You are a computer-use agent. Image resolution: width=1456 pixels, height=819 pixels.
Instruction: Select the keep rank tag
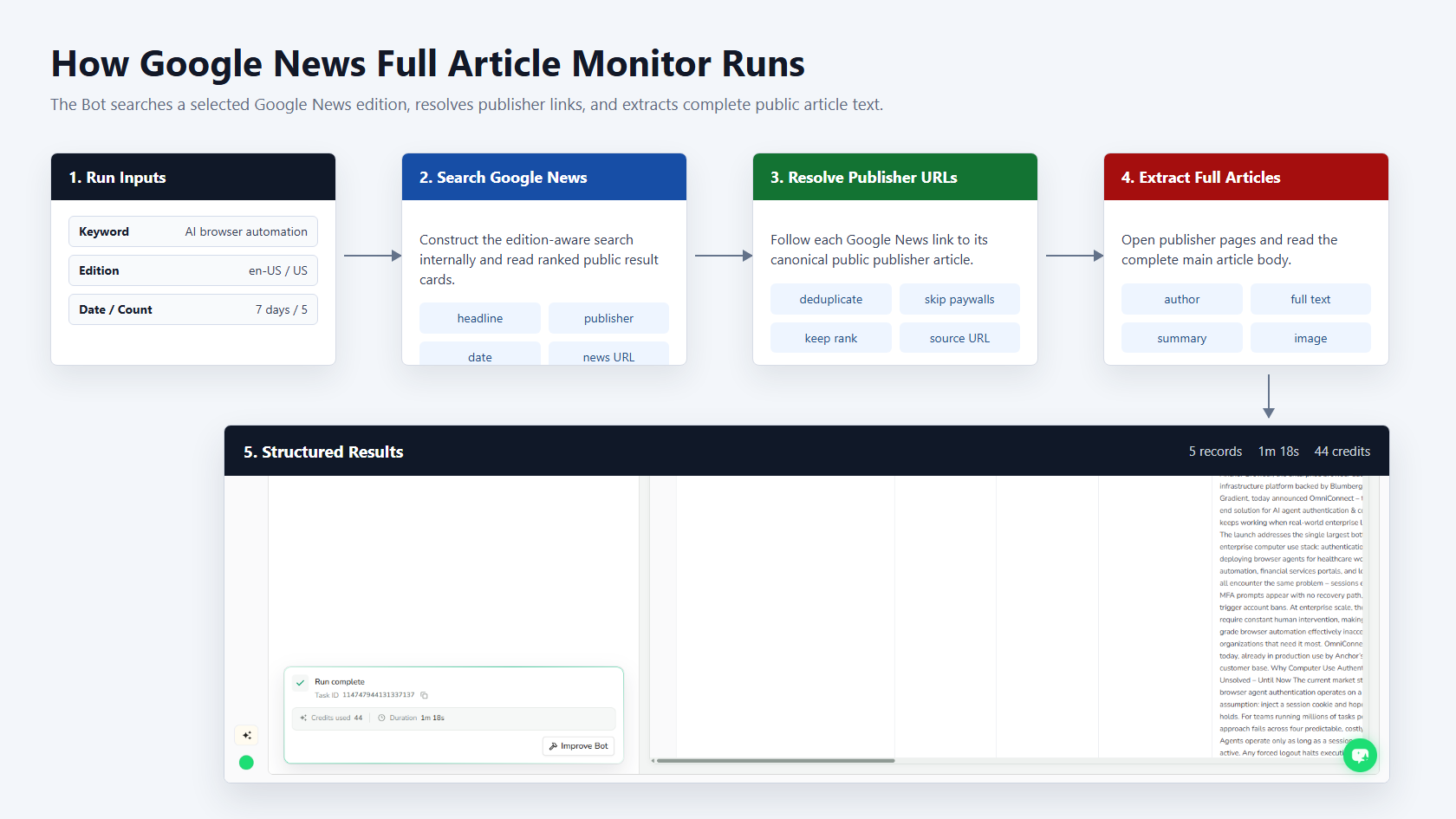[831, 338]
